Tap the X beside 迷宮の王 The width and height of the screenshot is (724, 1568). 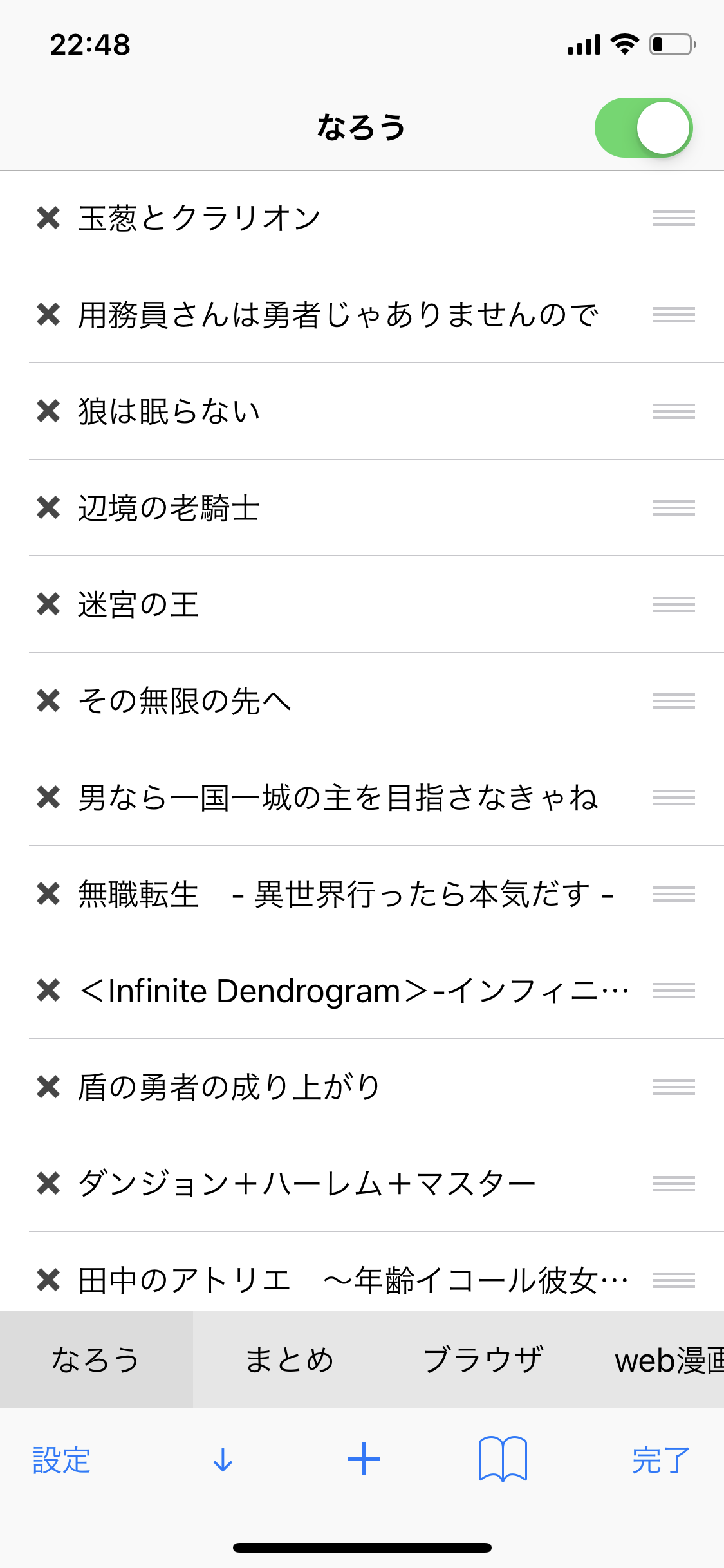point(48,604)
